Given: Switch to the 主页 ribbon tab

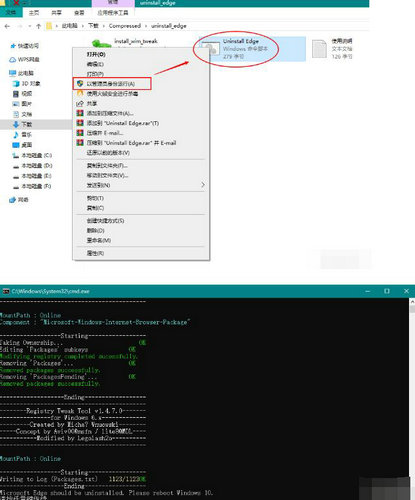Looking at the screenshot, I should click(x=34, y=13).
